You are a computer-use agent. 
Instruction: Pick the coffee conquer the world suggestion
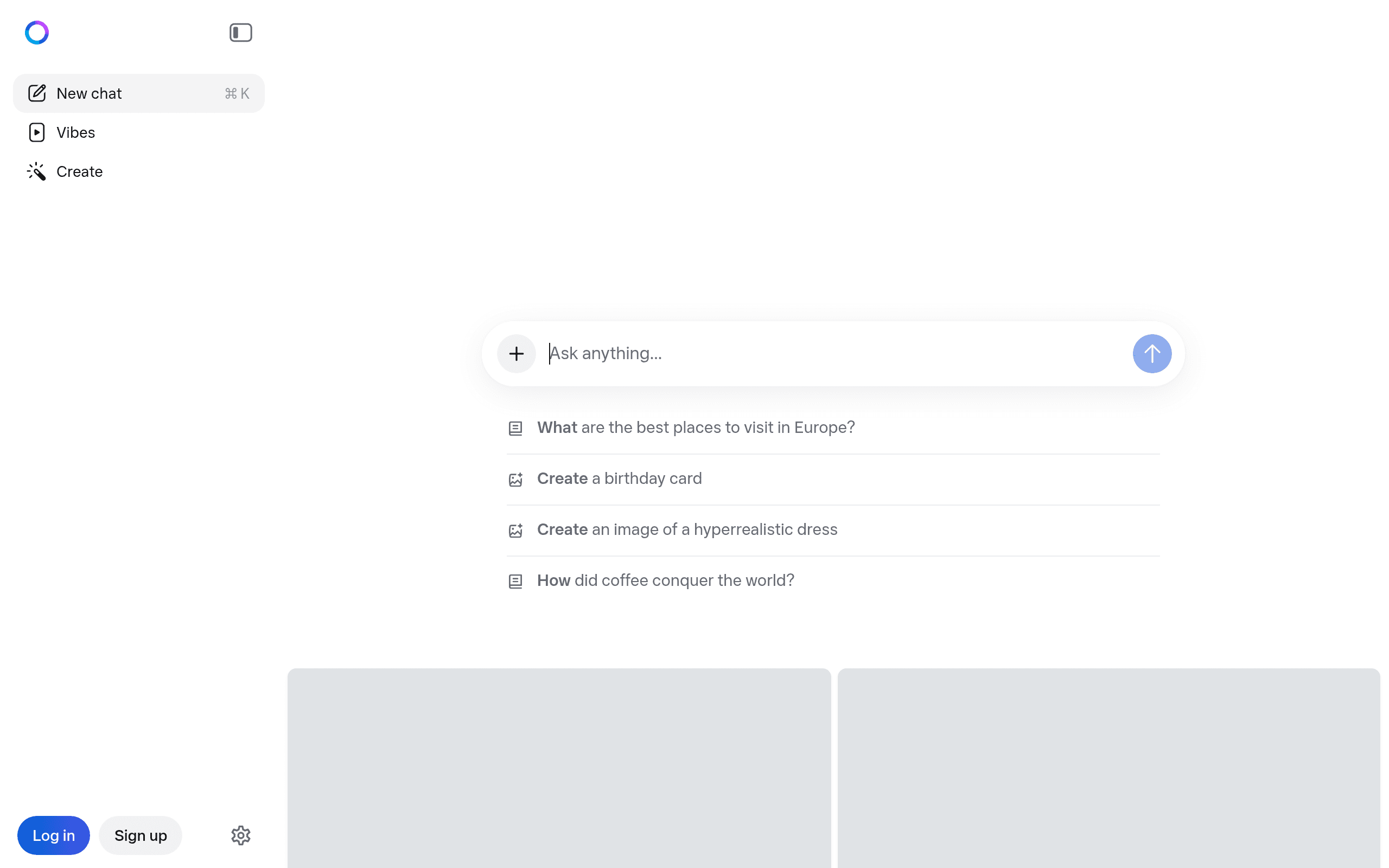(x=665, y=581)
